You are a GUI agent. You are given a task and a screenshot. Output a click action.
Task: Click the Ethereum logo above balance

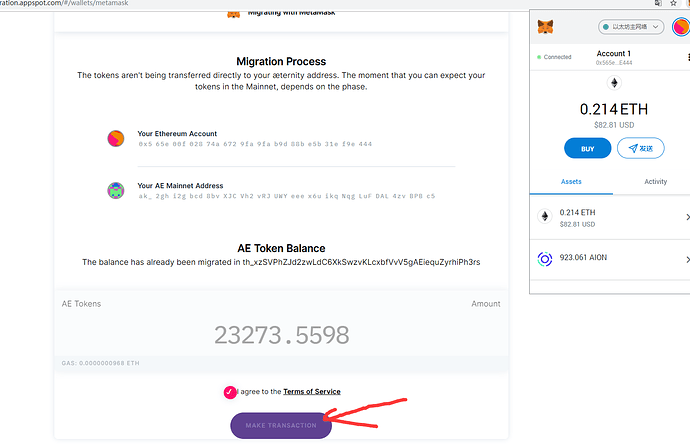pos(614,83)
